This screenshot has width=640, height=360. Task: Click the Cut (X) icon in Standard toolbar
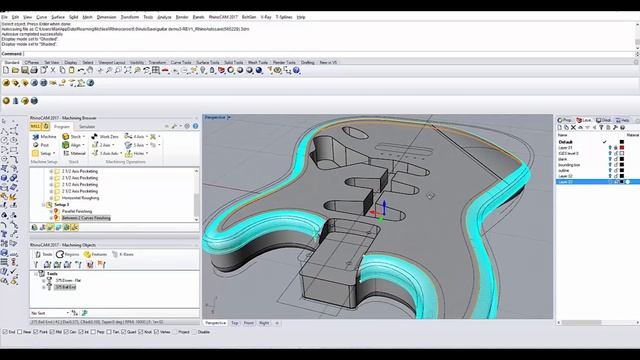[x=53, y=70]
